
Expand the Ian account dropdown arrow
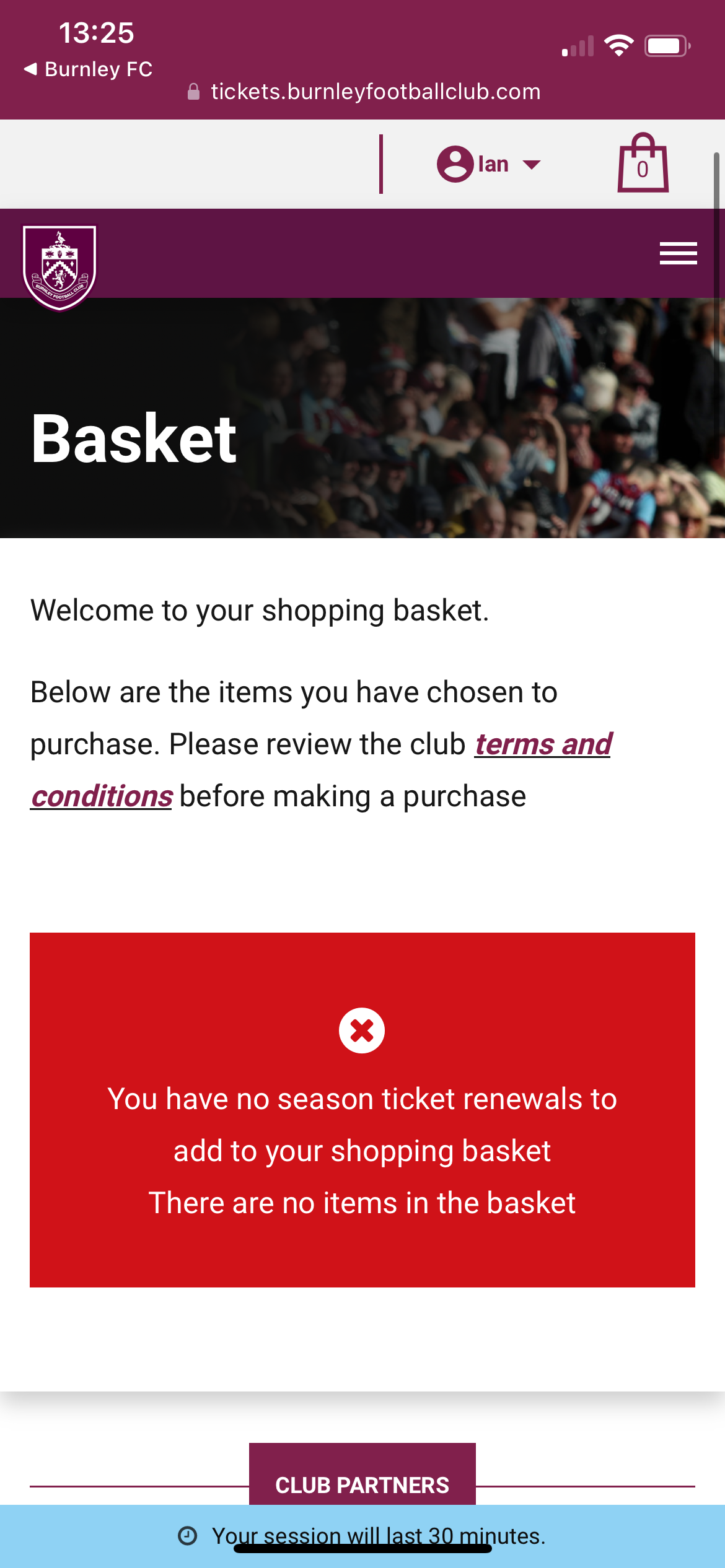pyautogui.click(x=532, y=165)
